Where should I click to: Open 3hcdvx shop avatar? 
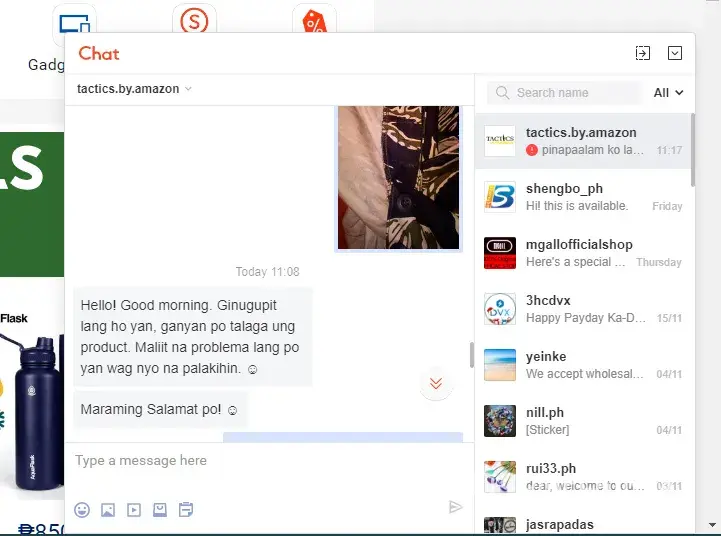(500, 309)
